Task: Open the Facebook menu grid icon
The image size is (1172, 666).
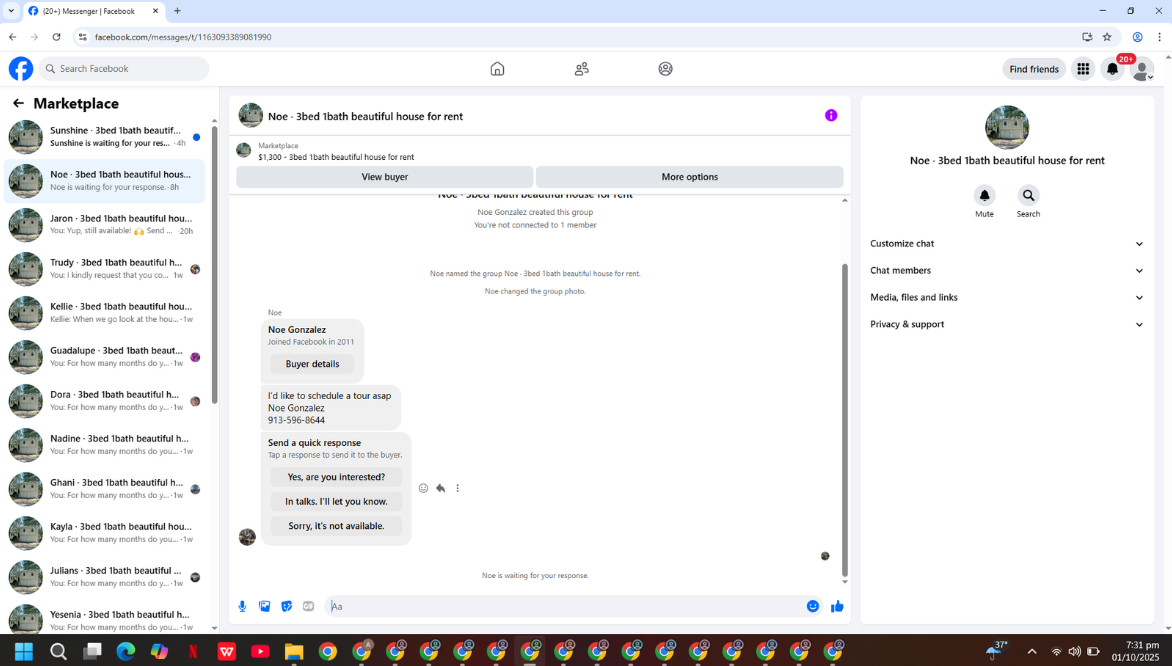Action: [1083, 69]
